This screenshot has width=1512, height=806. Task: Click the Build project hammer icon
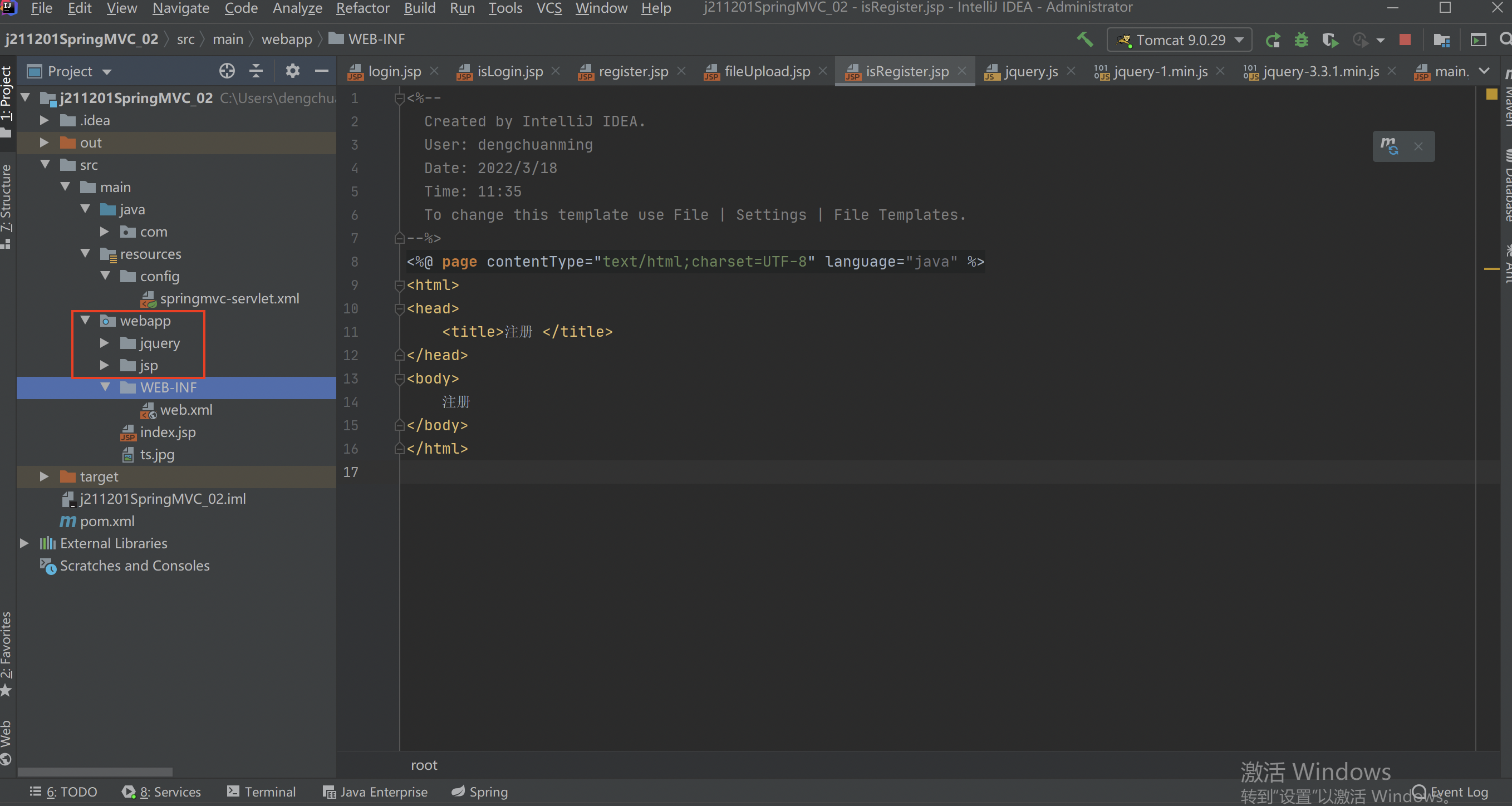(x=1084, y=40)
